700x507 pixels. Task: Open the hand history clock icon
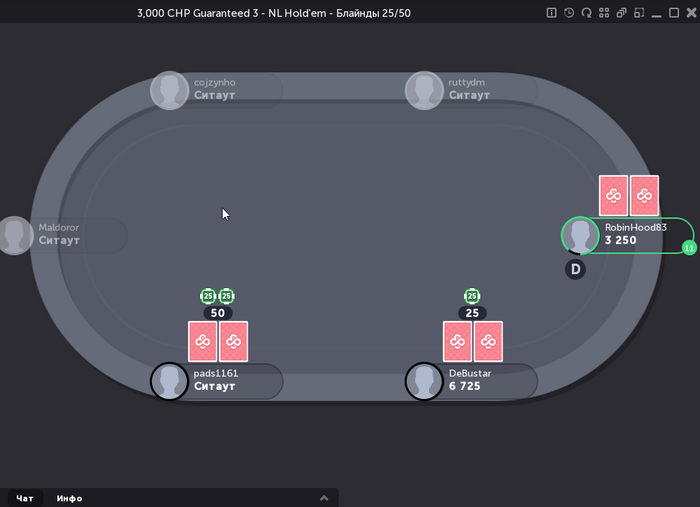pos(569,13)
